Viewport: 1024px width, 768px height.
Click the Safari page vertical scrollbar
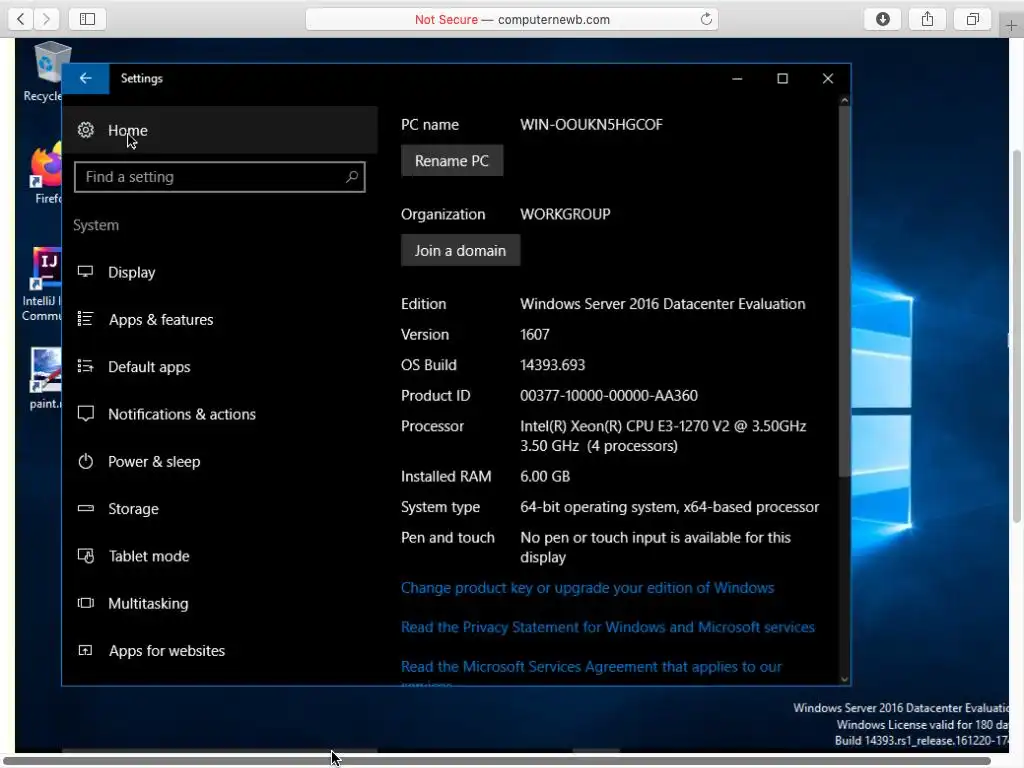[x=1017, y=336]
